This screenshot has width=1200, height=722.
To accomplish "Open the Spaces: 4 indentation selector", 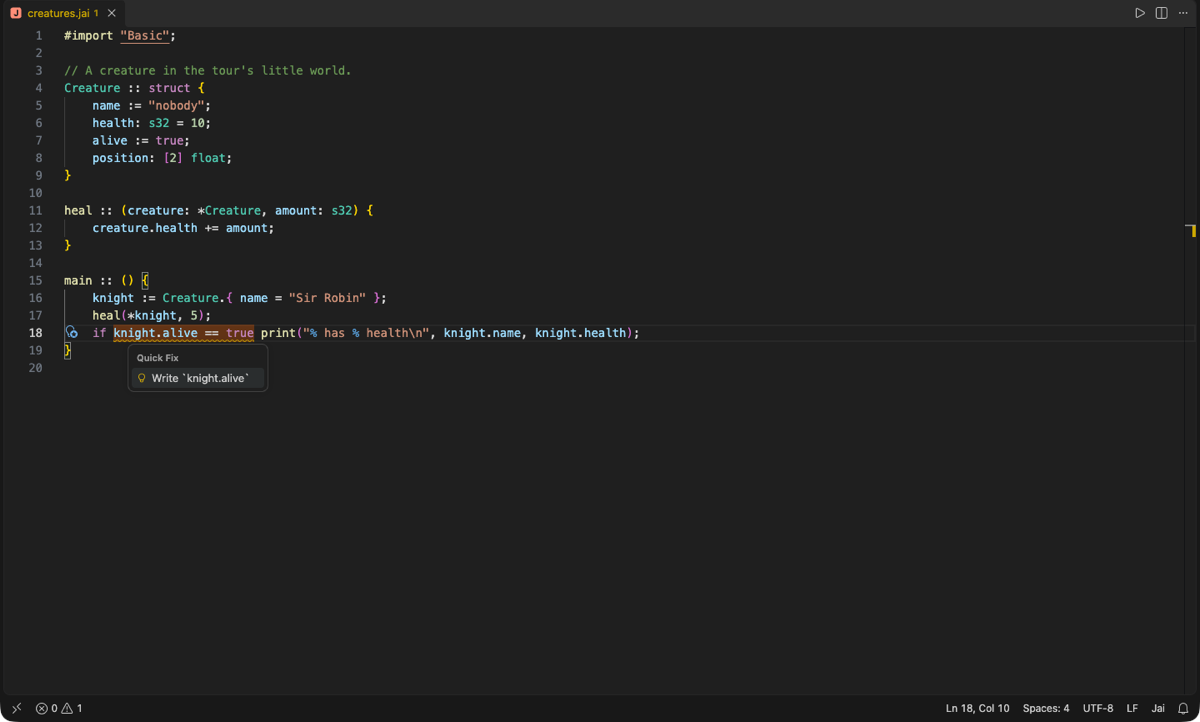I will (x=1046, y=708).
